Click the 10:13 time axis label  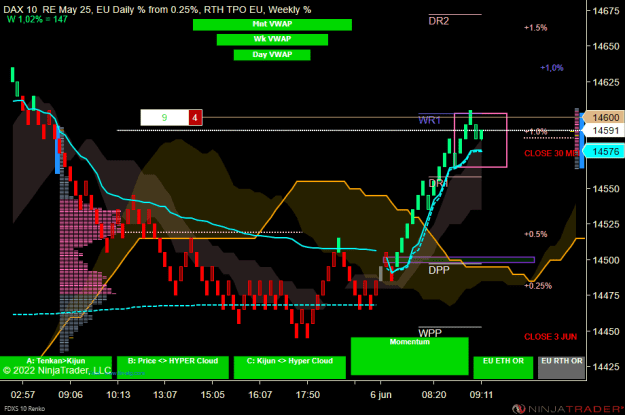tap(118, 395)
